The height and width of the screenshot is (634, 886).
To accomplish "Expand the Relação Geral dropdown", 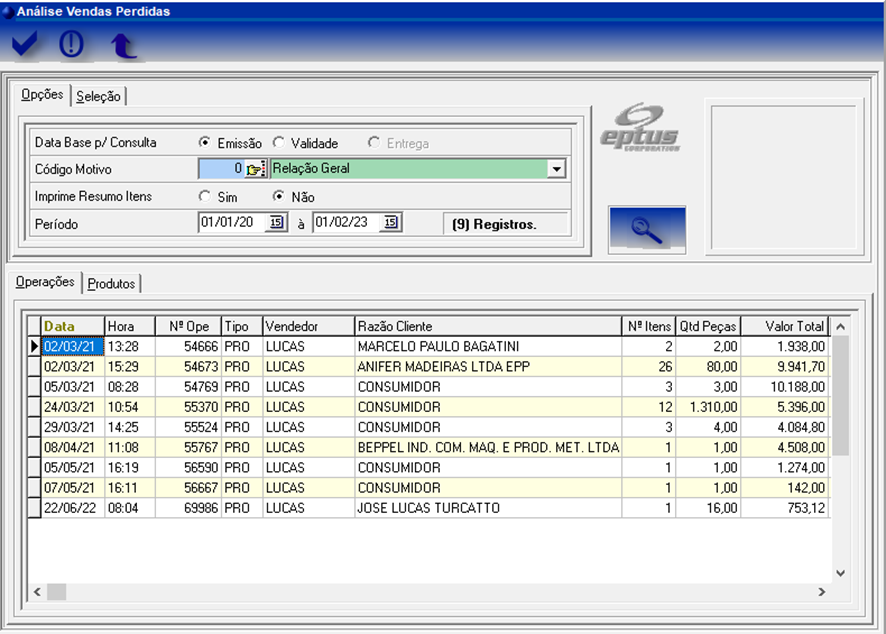I will 557,169.
